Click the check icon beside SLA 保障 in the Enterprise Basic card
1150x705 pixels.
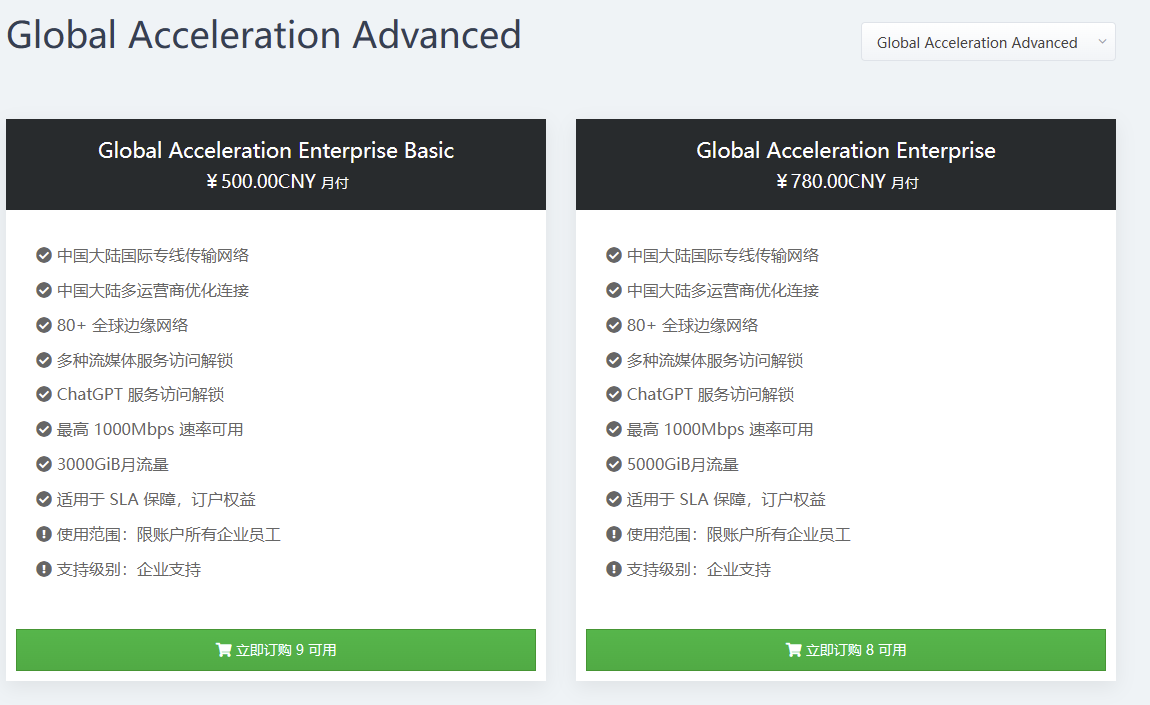(x=43, y=500)
